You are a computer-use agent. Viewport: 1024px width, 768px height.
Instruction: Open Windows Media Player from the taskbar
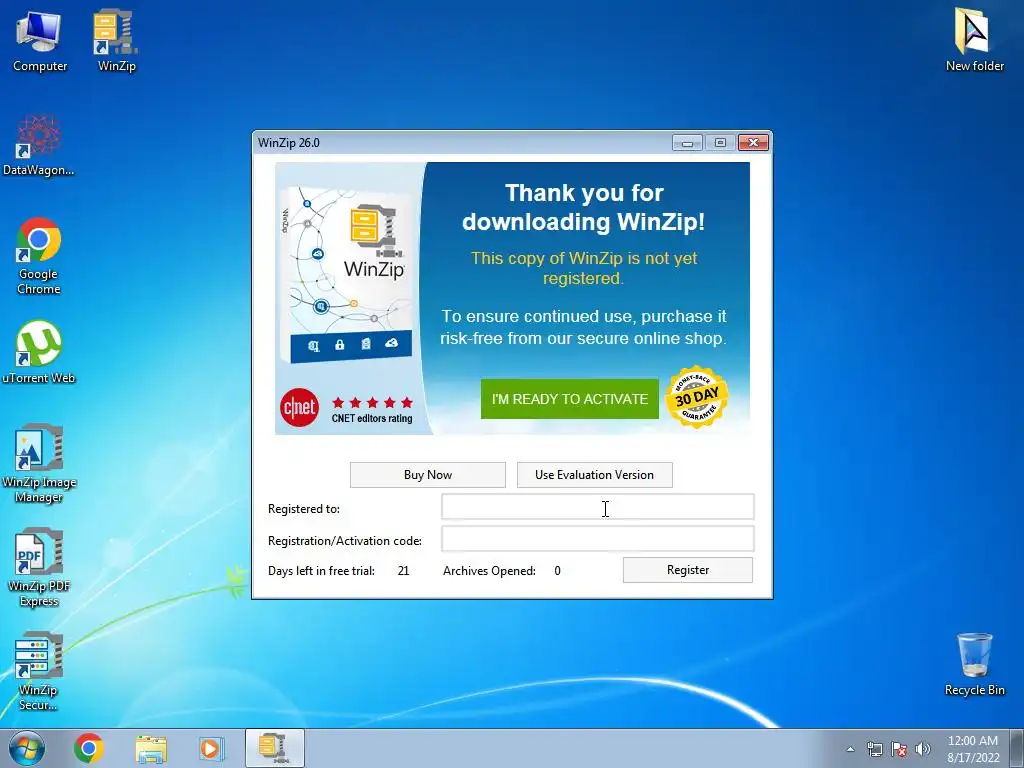coord(211,748)
